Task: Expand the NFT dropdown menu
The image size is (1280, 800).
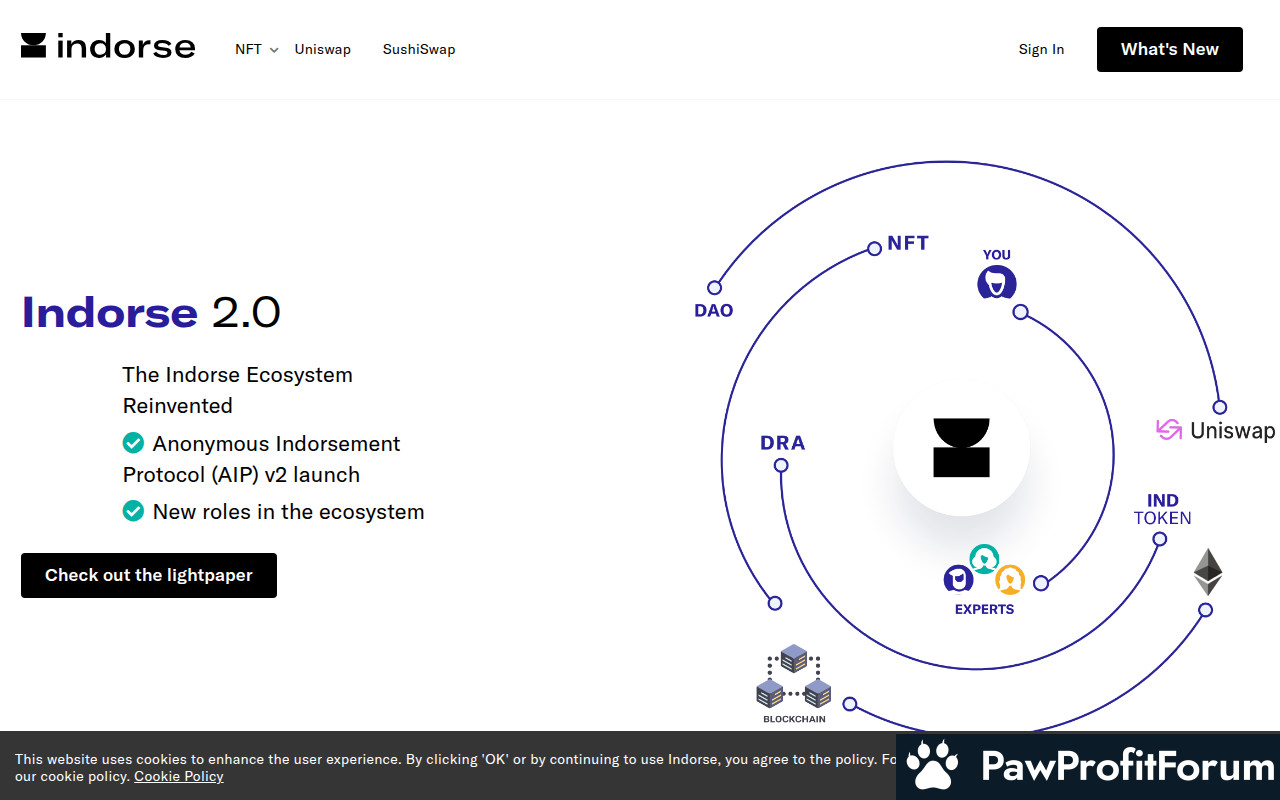Action: (248, 49)
